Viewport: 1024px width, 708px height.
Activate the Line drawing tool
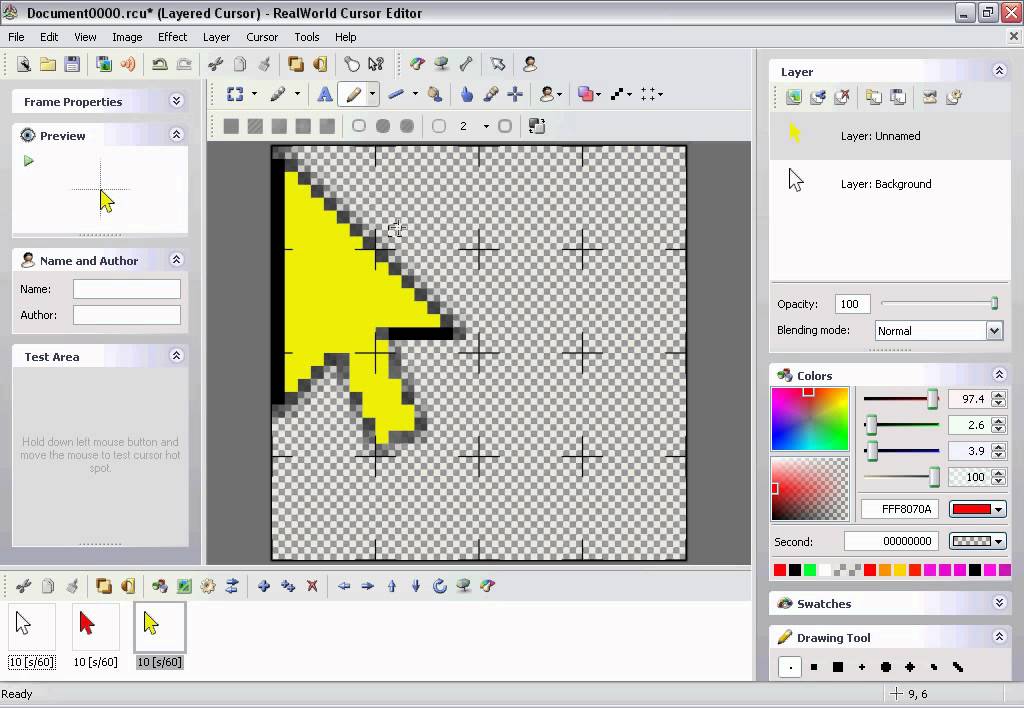(x=397, y=94)
